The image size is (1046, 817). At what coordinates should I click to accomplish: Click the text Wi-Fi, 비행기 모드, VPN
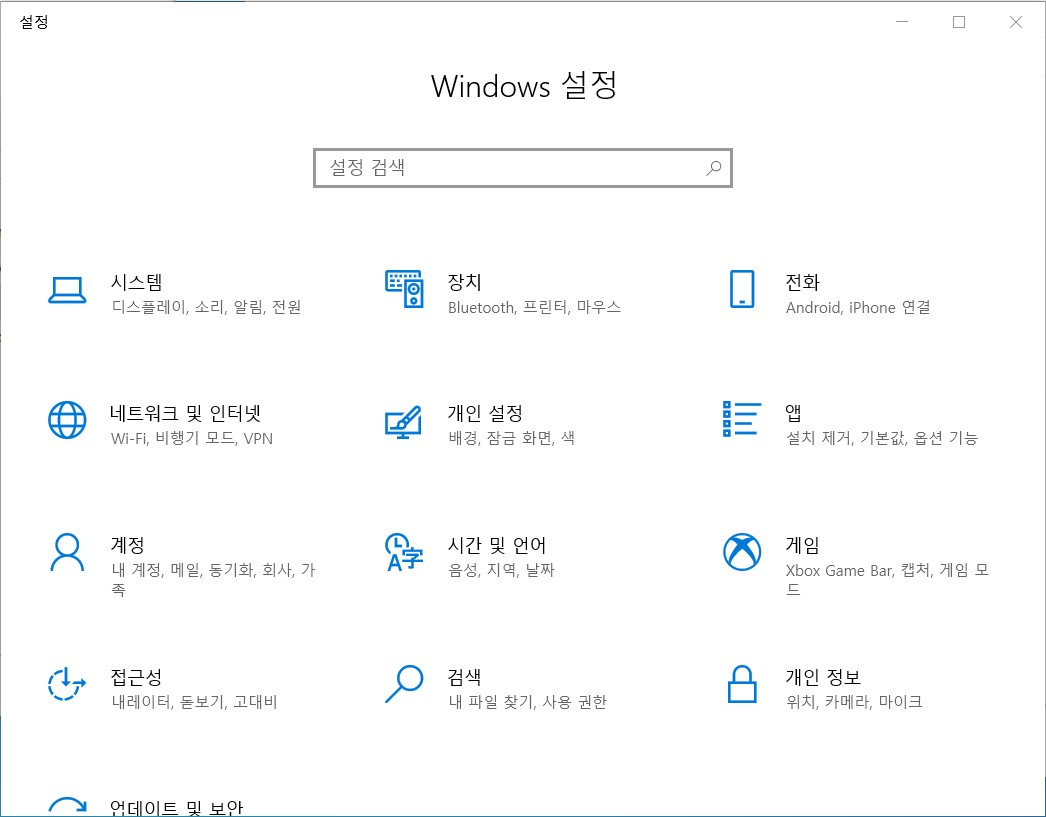pyautogui.click(x=192, y=438)
